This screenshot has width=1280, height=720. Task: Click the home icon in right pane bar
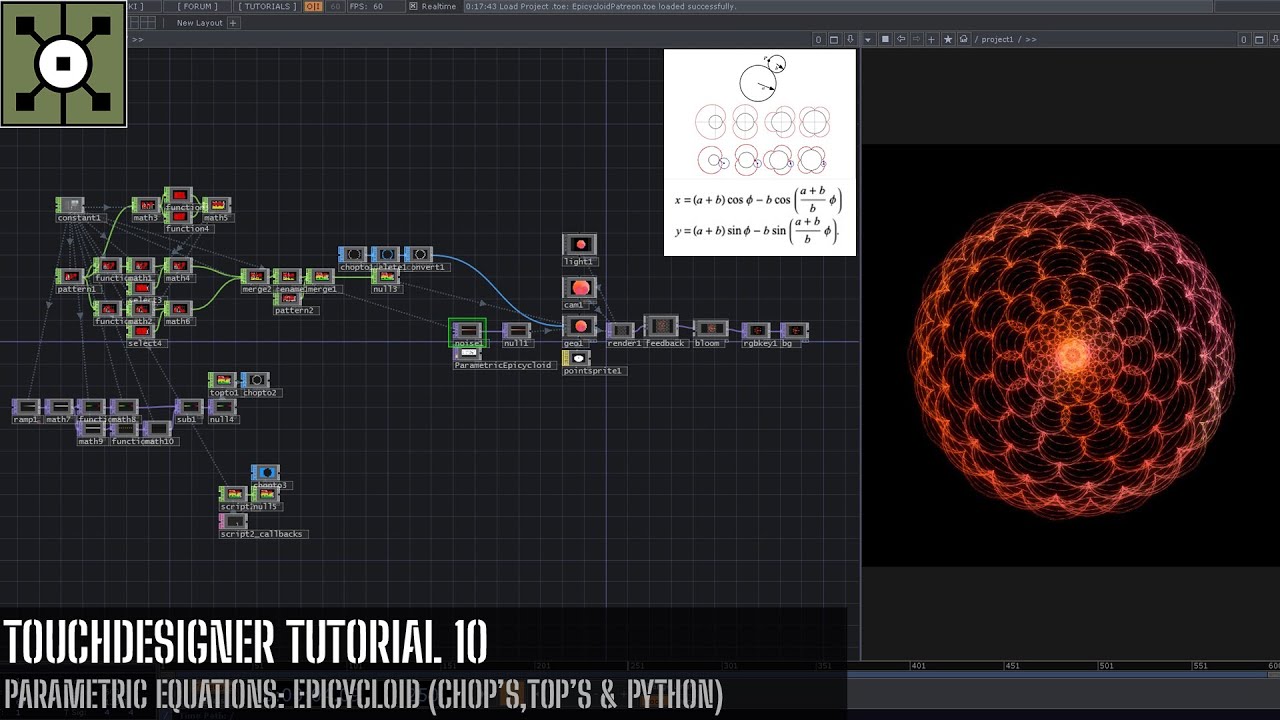click(x=963, y=39)
